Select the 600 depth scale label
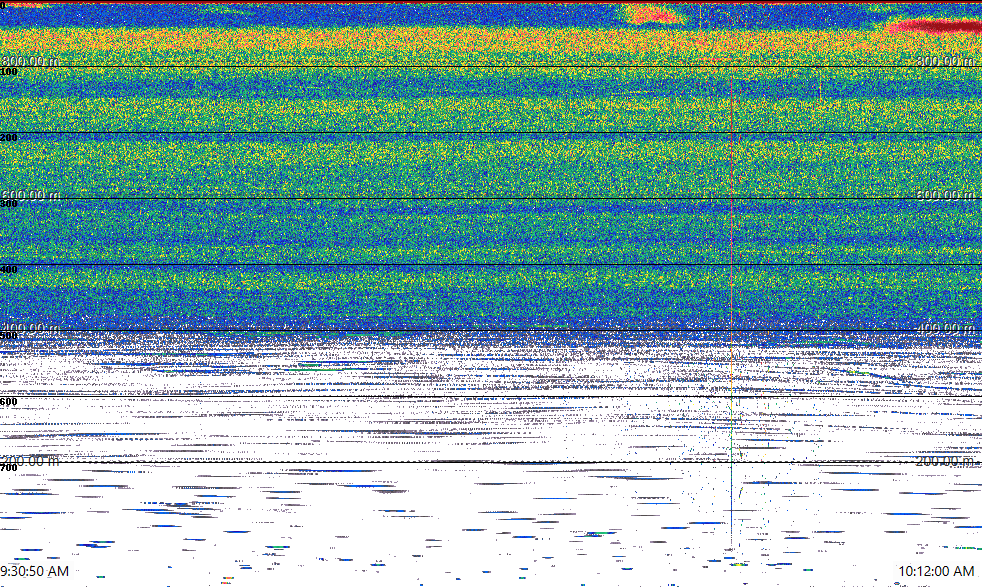This screenshot has height=588, width=982. [9, 402]
